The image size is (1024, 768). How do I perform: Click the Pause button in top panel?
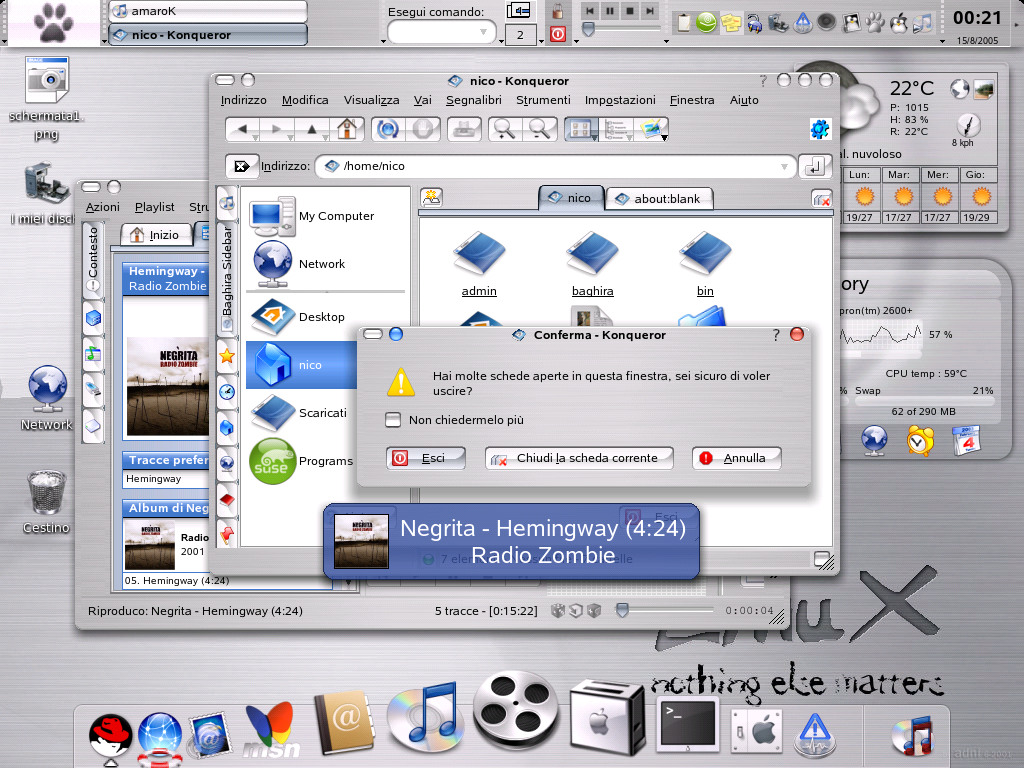click(609, 10)
